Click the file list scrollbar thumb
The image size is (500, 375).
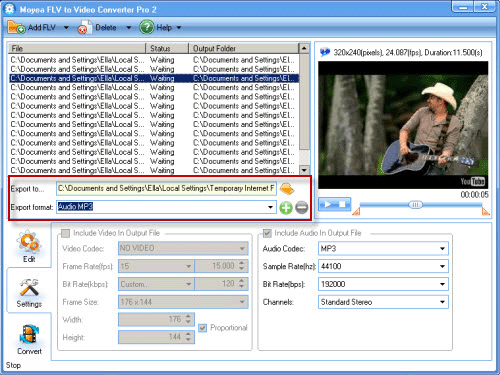tap(304, 102)
